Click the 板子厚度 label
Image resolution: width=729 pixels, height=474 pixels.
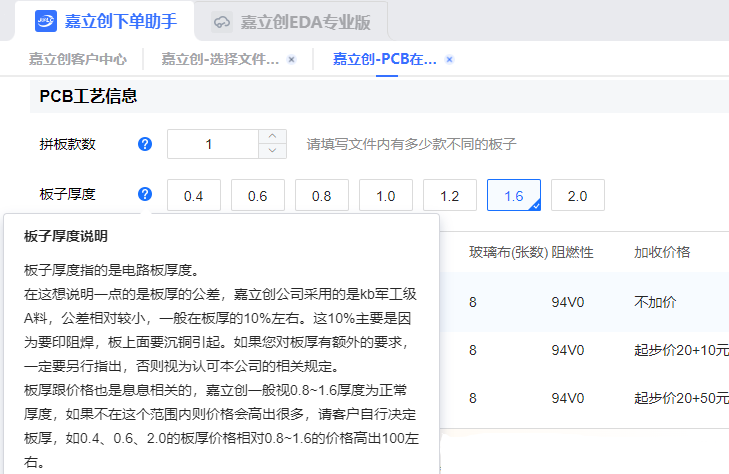(x=67, y=194)
